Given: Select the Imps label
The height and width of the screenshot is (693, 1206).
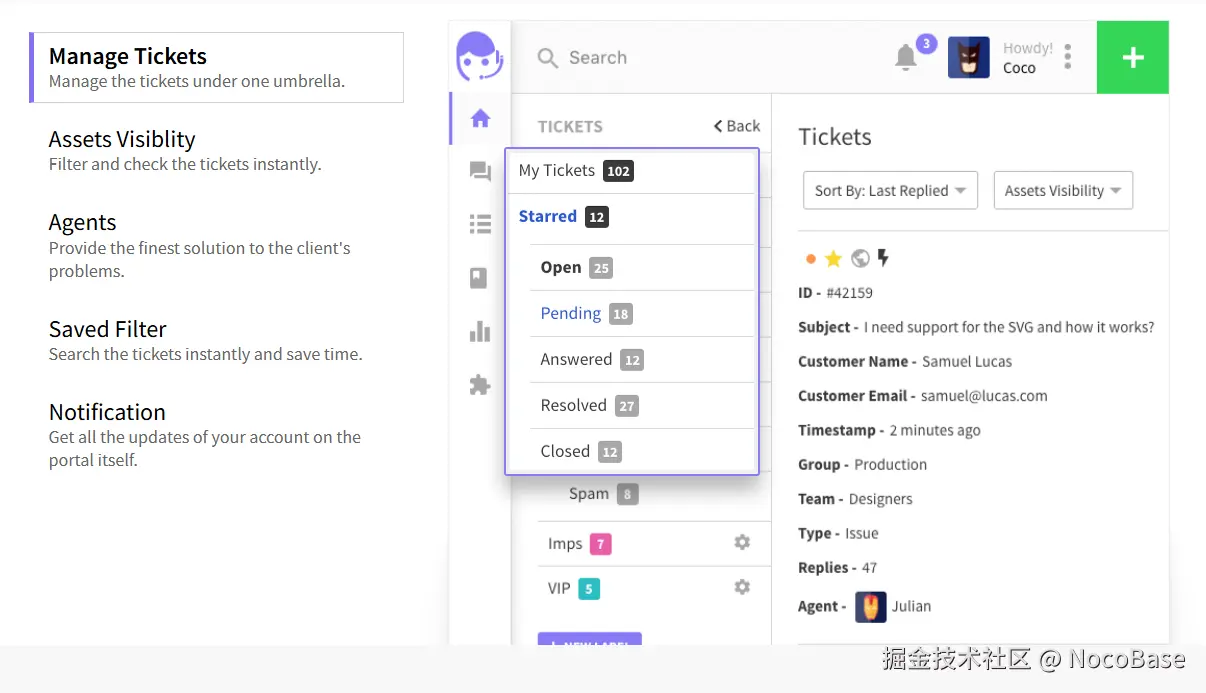Looking at the screenshot, I should coord(580,544).
